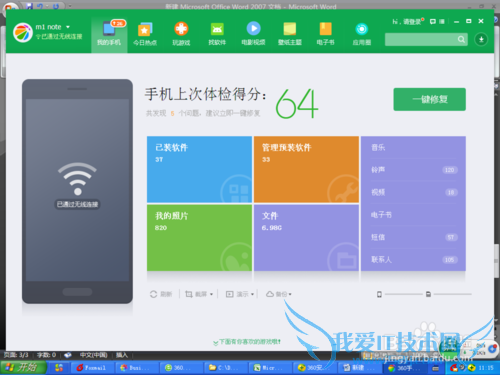
Task: Select the 铃声 row showing 120
Action: click(x=413, y=170)
